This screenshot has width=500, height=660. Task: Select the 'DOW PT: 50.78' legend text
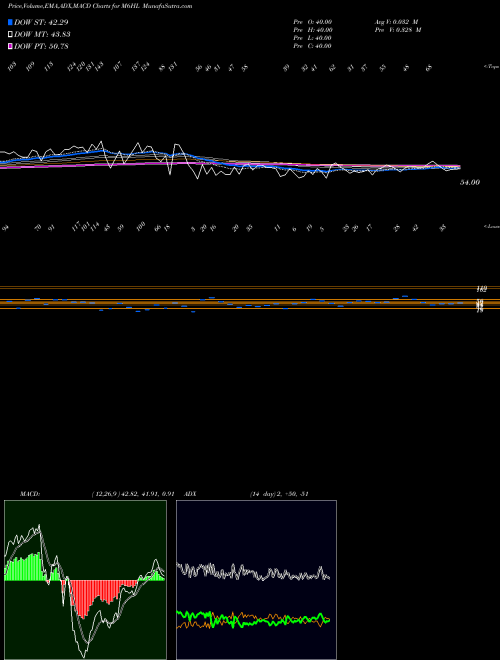coord(41,46)
